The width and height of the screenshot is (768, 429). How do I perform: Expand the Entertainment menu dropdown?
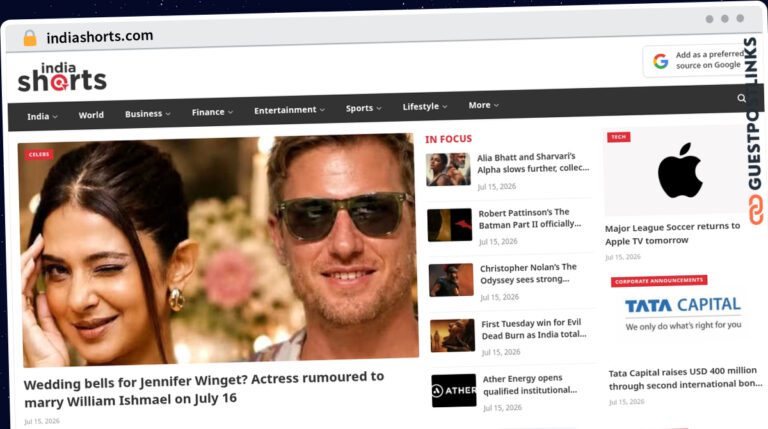tap(289, 110)
